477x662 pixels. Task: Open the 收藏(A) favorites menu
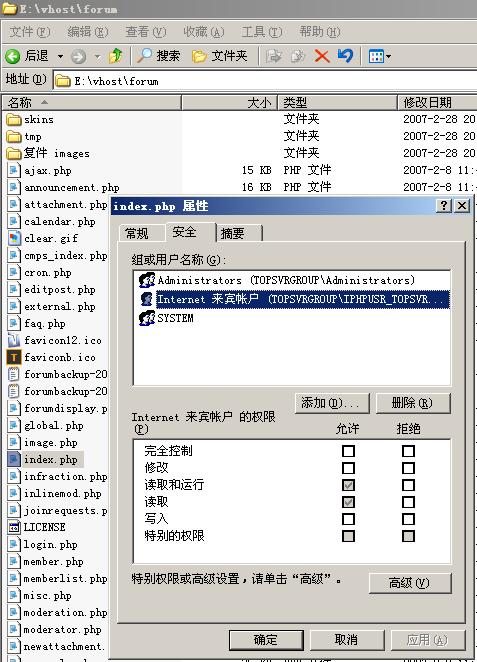[203, 32]
